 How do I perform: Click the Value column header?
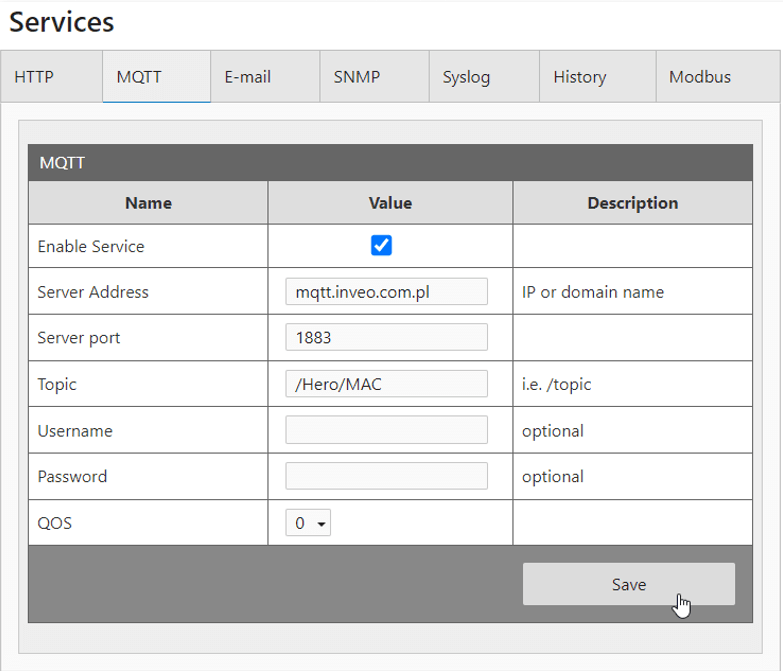390,203
